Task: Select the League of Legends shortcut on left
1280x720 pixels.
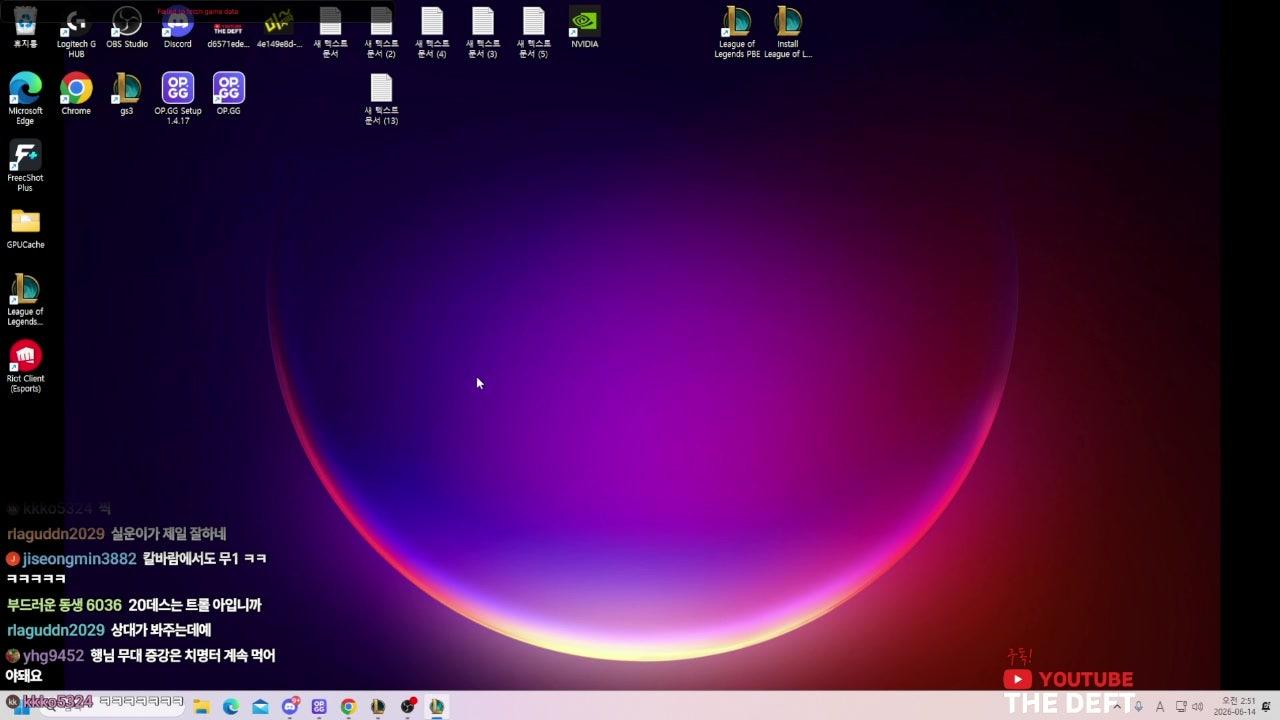Action: pos(25,300)
